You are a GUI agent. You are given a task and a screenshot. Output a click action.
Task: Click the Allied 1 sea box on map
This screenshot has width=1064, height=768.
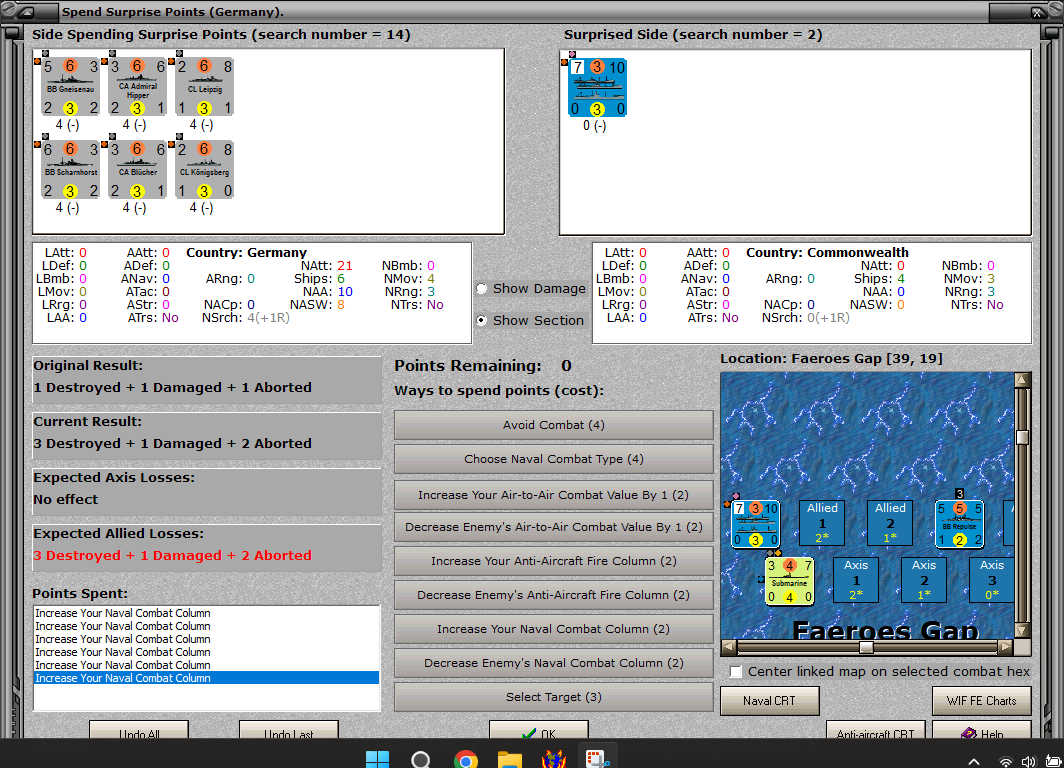(822, 523)
